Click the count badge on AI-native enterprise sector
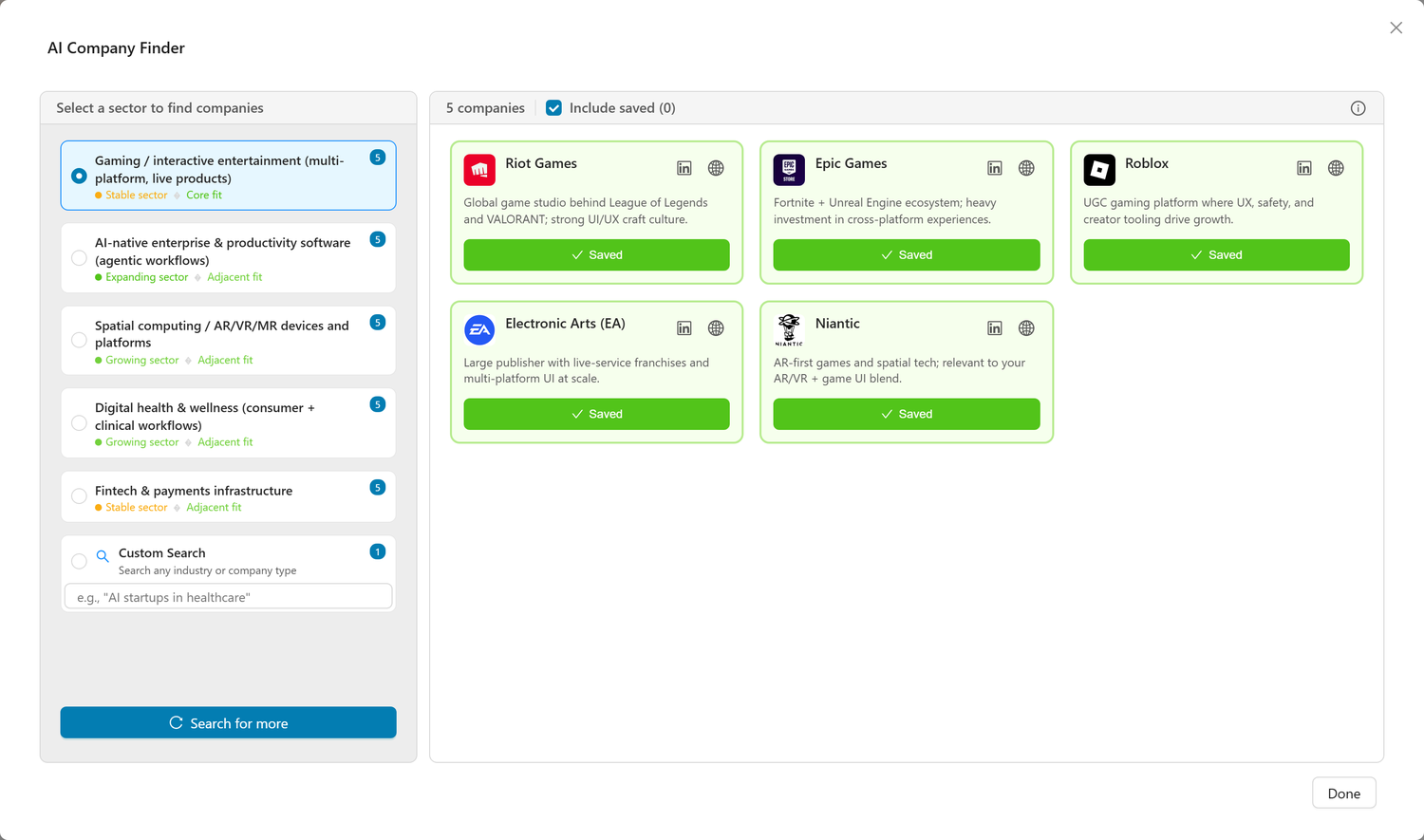1424x840 pixels. [378, 239]
